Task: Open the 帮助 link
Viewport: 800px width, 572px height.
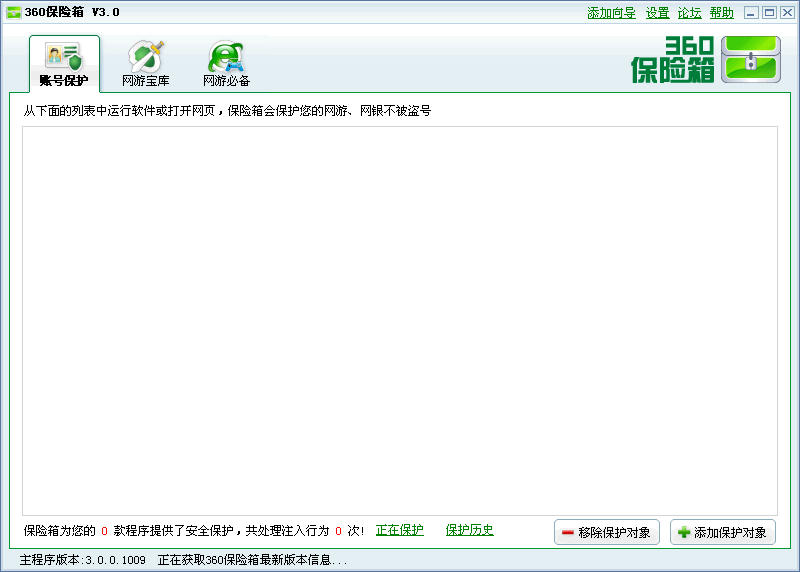Action: 721,13
